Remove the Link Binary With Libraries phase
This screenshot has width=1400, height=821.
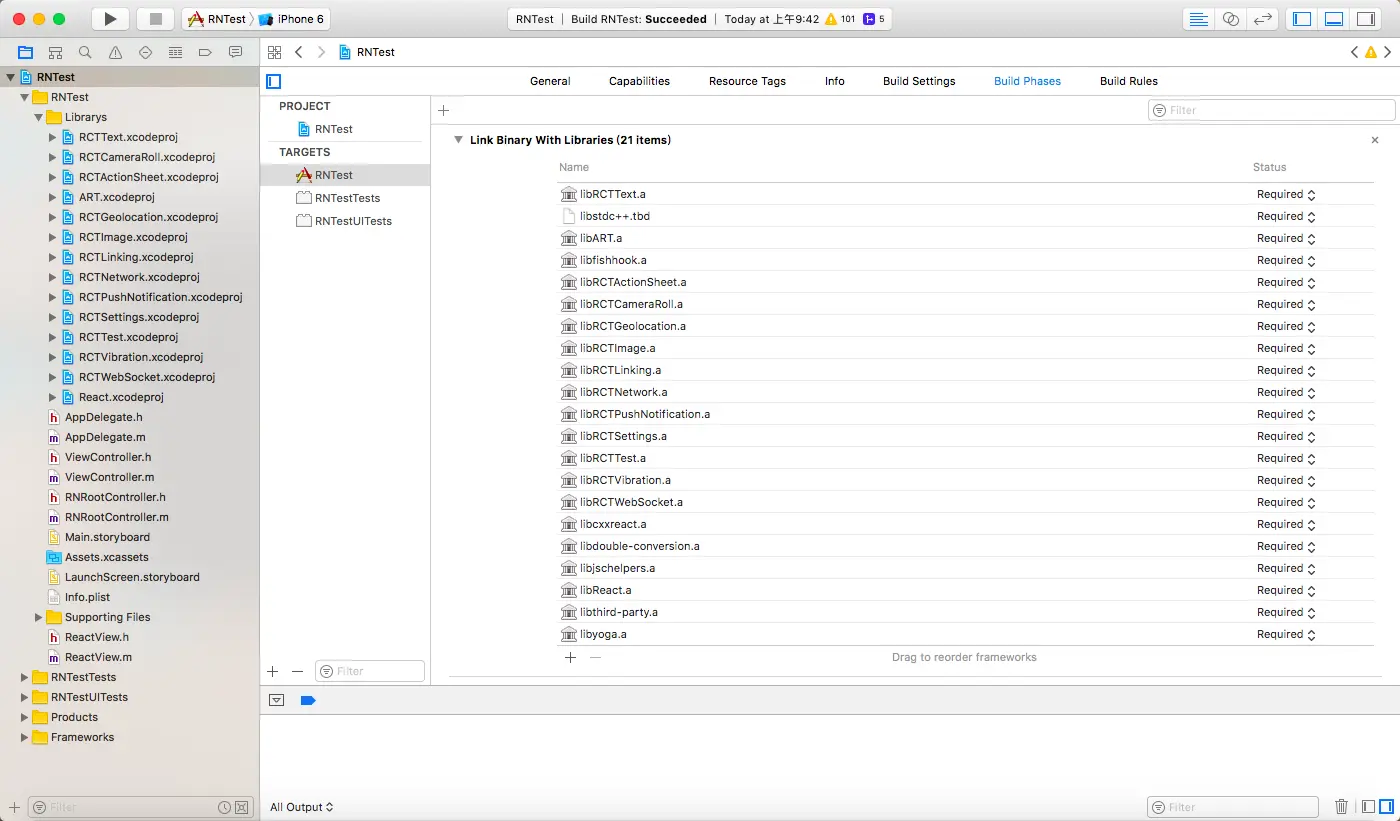(x=1375, y=141)
